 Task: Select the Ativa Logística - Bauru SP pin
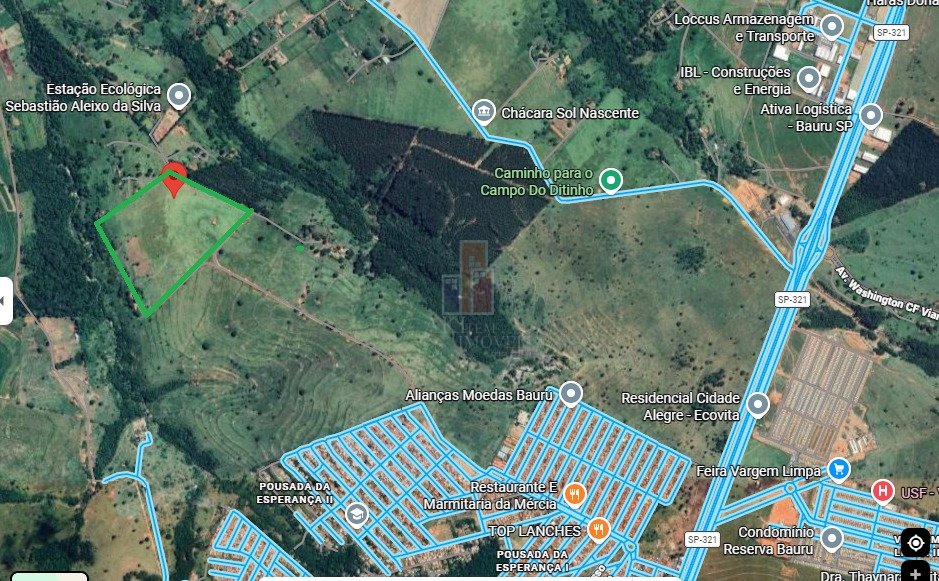[871, 115]
